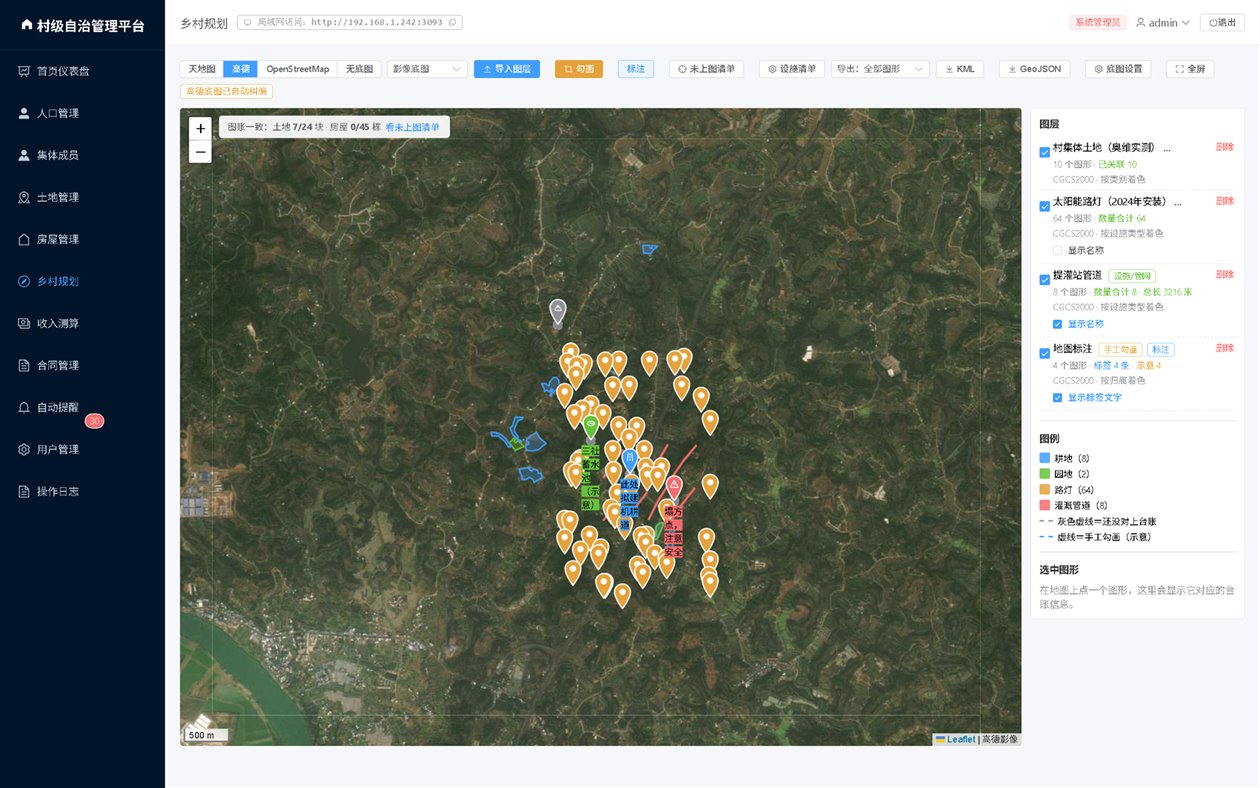Click the 耕地 blue legend swatch

click(1045, 458)
